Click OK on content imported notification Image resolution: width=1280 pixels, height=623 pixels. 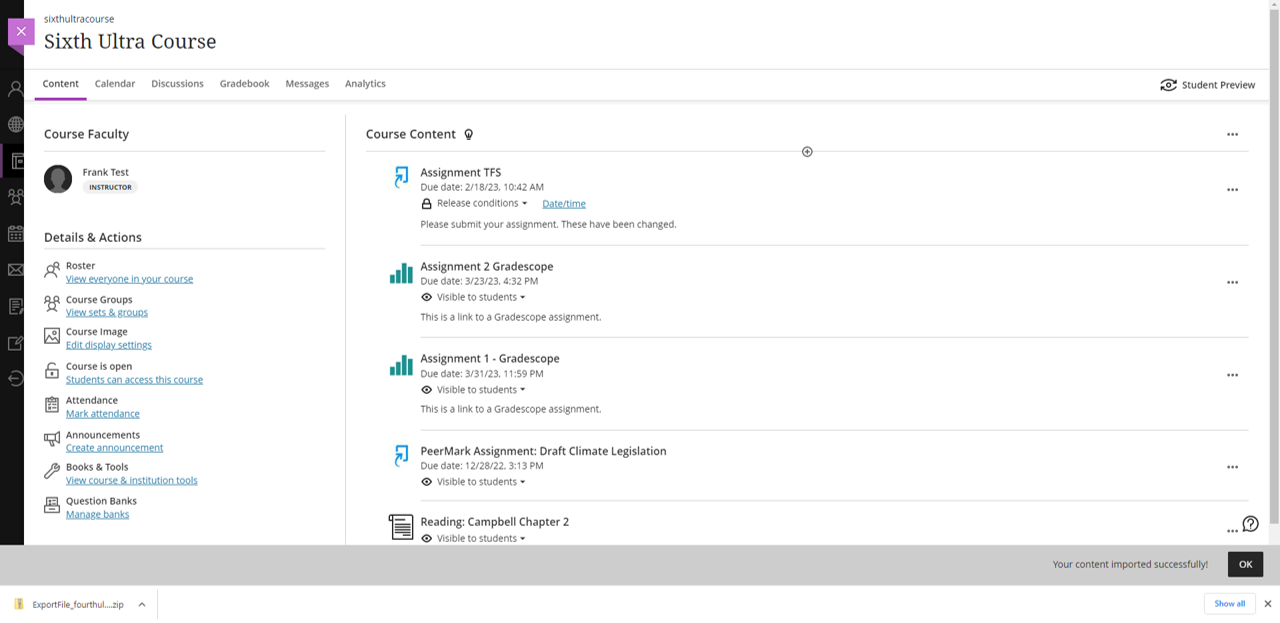(x=1245, y=564)
